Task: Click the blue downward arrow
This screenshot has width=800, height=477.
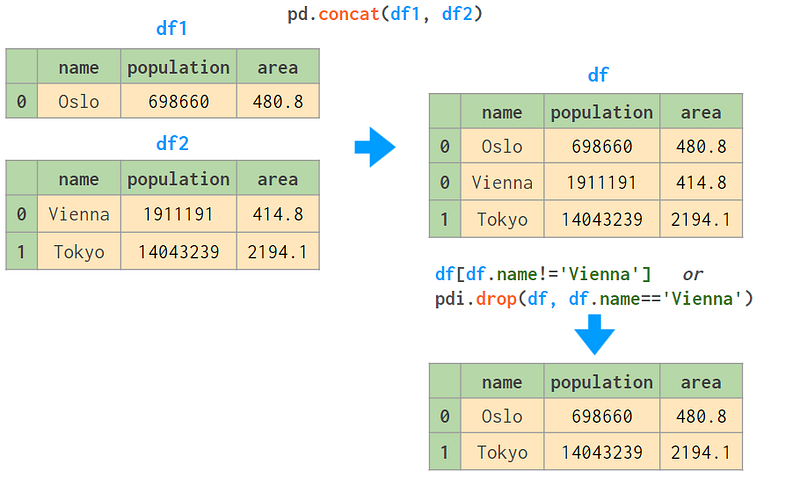Action: [x=594, y=335]
